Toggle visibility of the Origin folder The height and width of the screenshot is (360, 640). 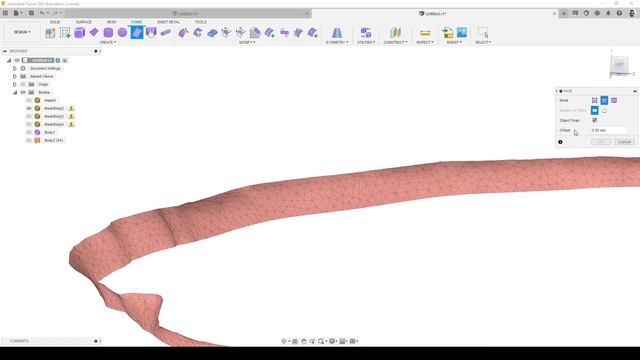(23, 84)
